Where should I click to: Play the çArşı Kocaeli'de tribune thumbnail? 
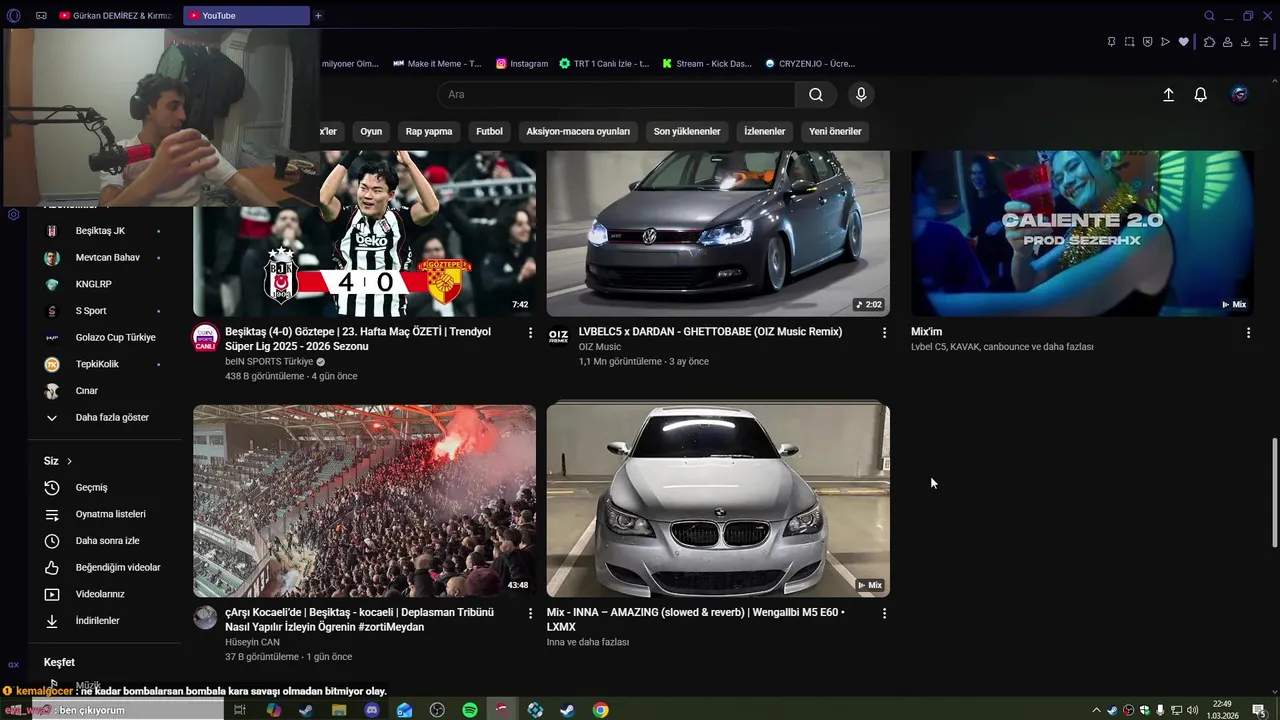point(364,501)
